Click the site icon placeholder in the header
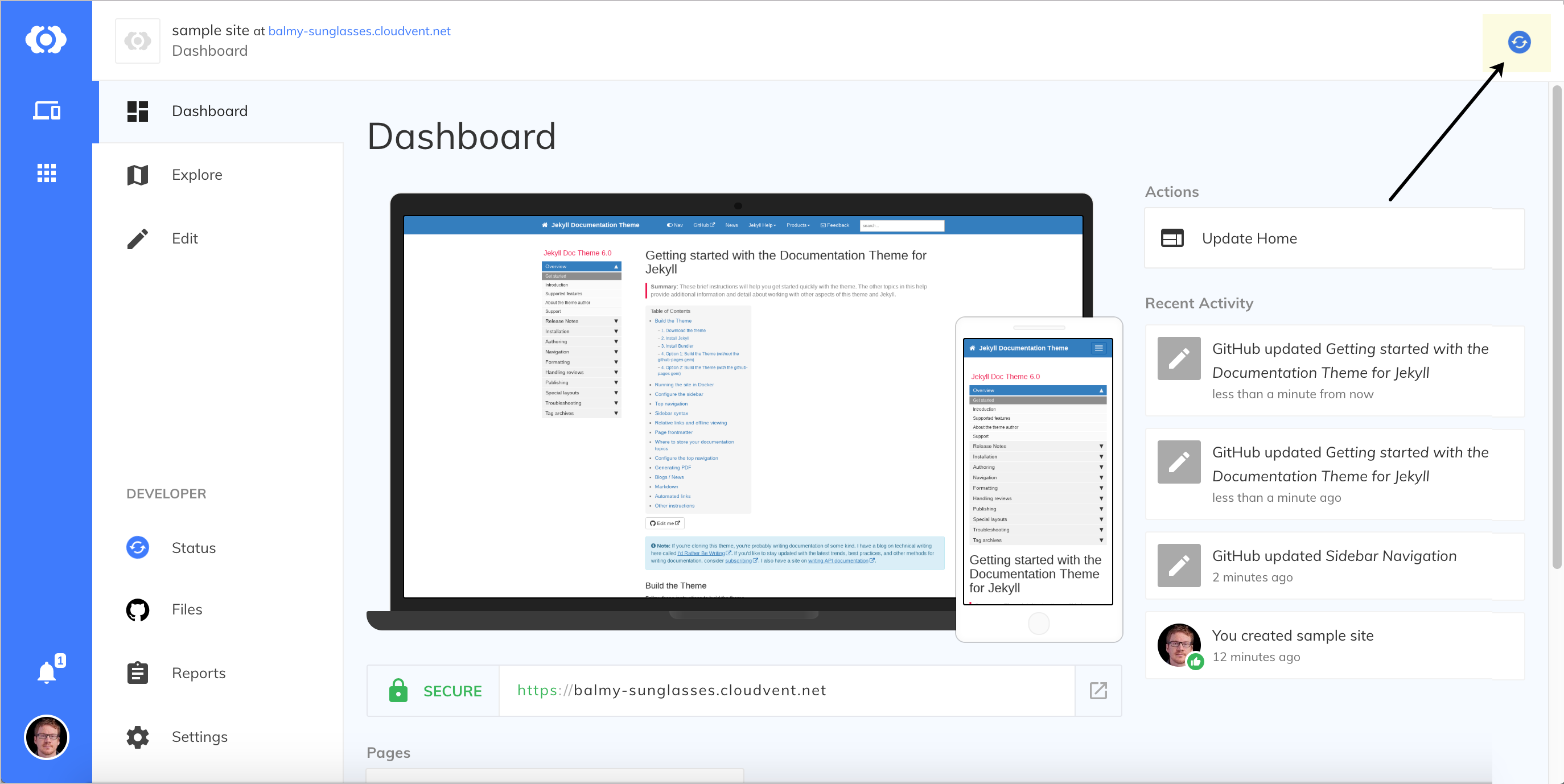 pos(138,40)
